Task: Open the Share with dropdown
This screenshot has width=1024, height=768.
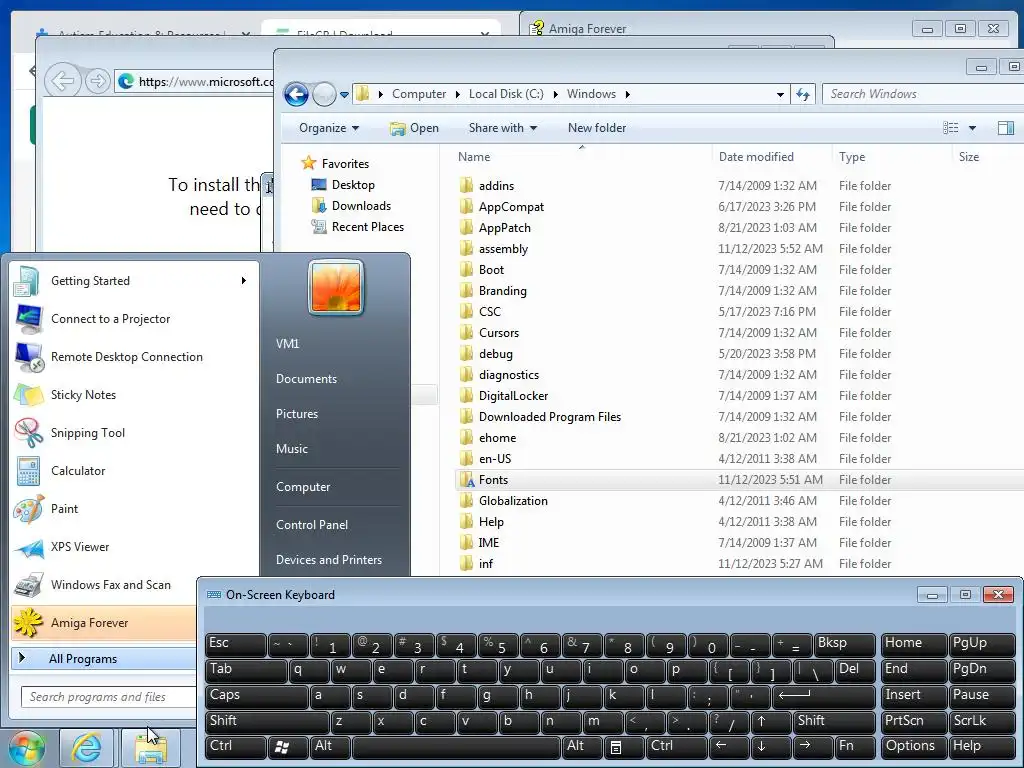Action: click(503, 128)
